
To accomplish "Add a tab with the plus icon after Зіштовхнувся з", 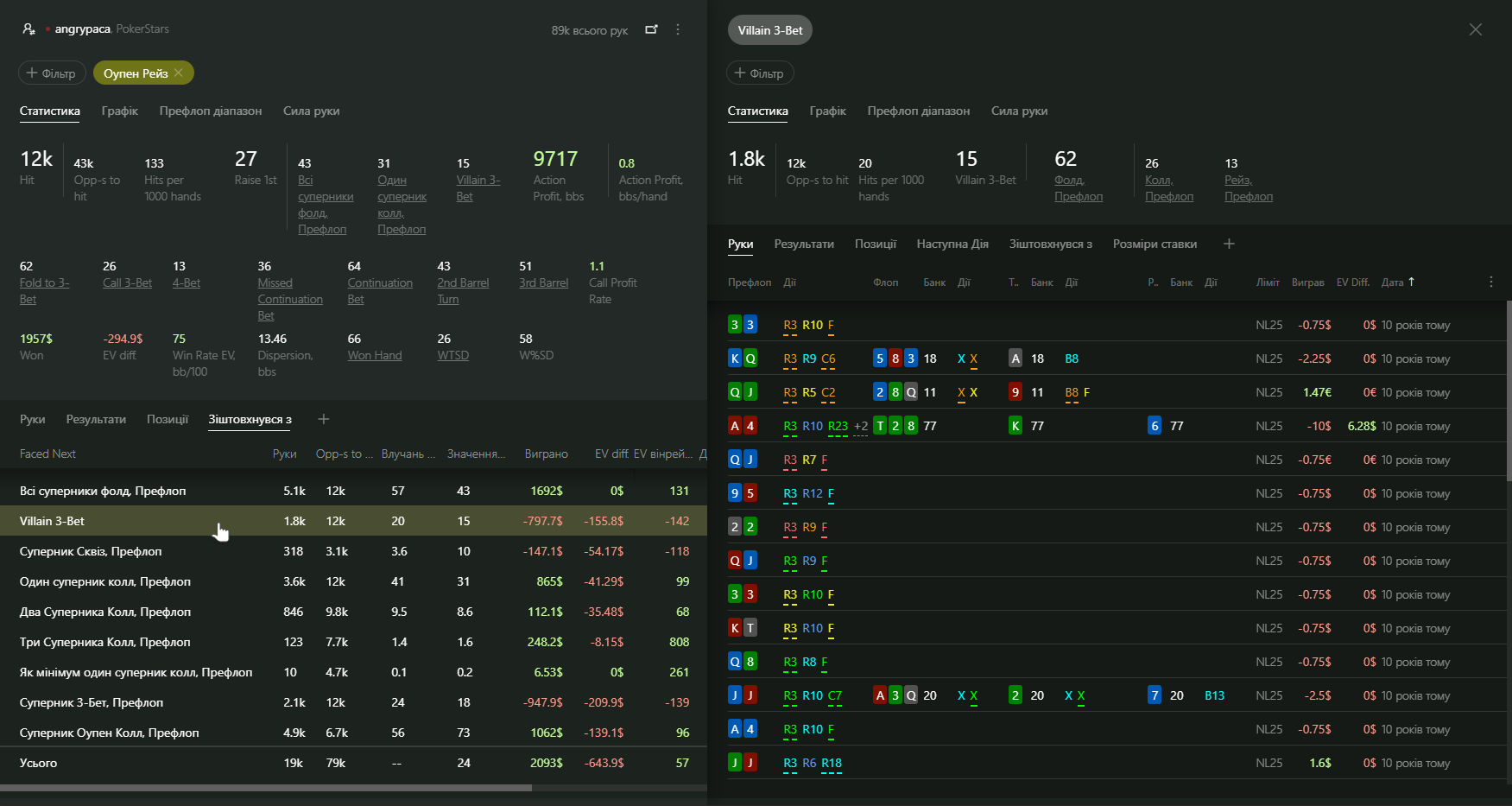I will coord(324,419).
